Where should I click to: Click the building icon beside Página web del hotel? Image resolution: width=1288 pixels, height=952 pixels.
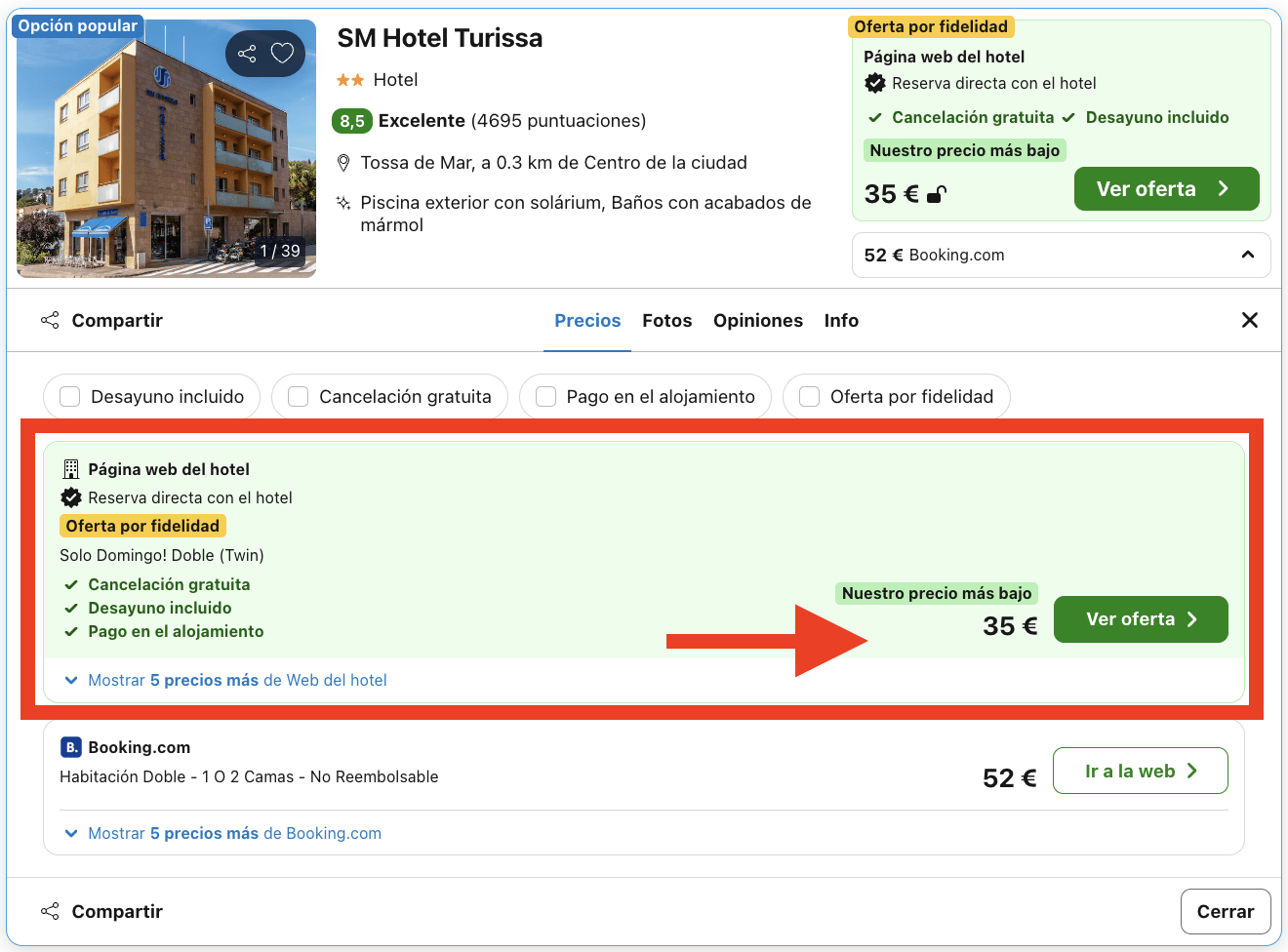(70, 469)
